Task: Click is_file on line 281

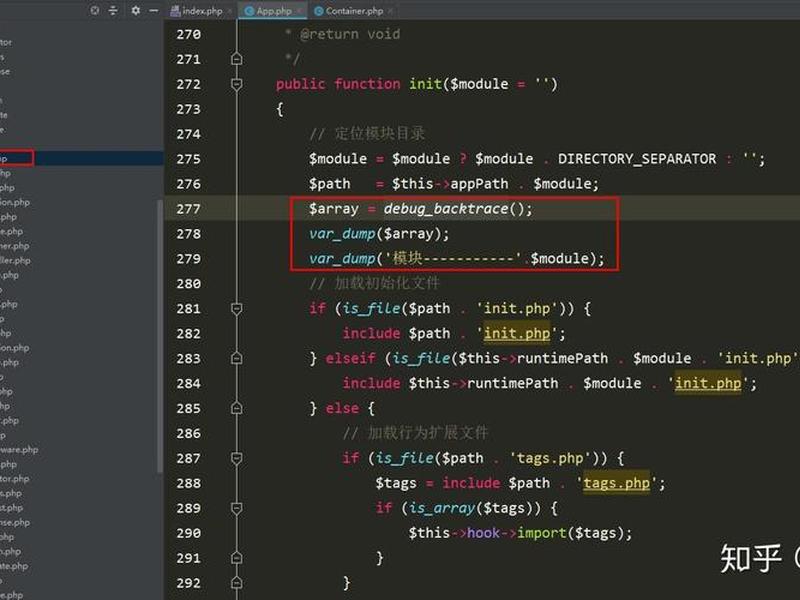Action: (x=371, y=308)
